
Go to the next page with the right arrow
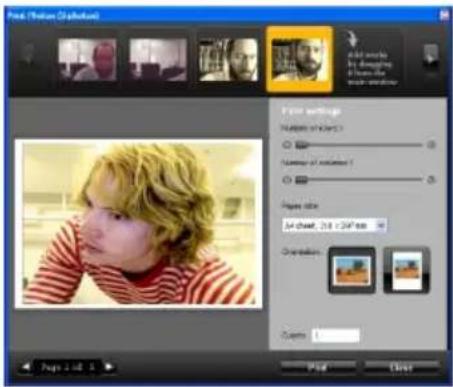(x=109, y=367)
